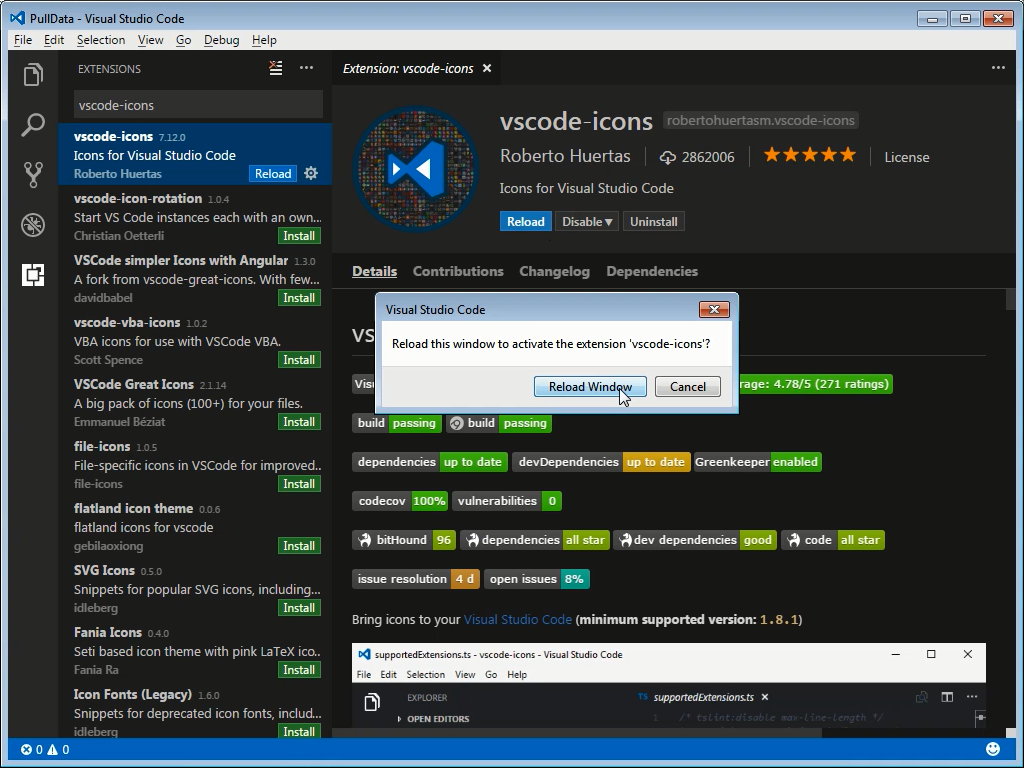Click the extensions search input field
This screenshot has width=1024, height=768.
tap(198, 104)
